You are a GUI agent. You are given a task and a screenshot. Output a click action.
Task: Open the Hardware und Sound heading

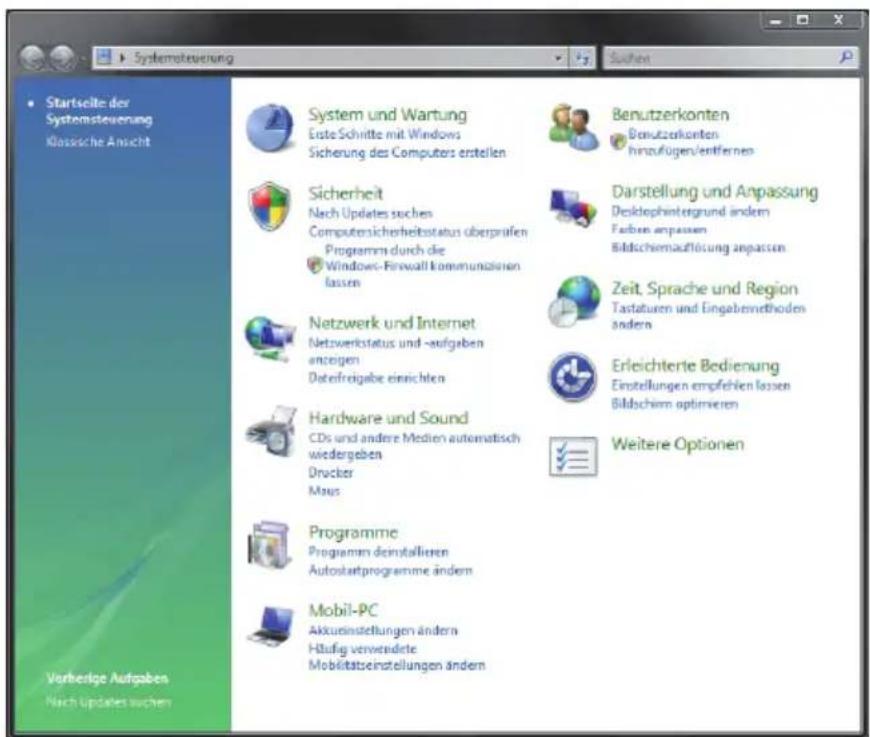388,417
